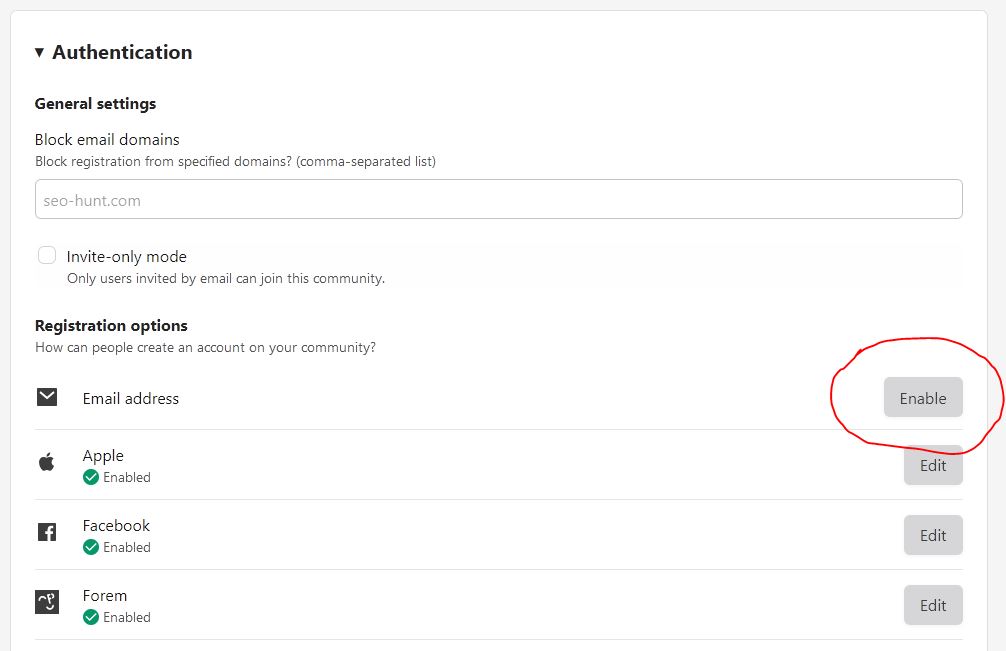
Task: Edit the Facebook registration option
Action: click(932, 535)
